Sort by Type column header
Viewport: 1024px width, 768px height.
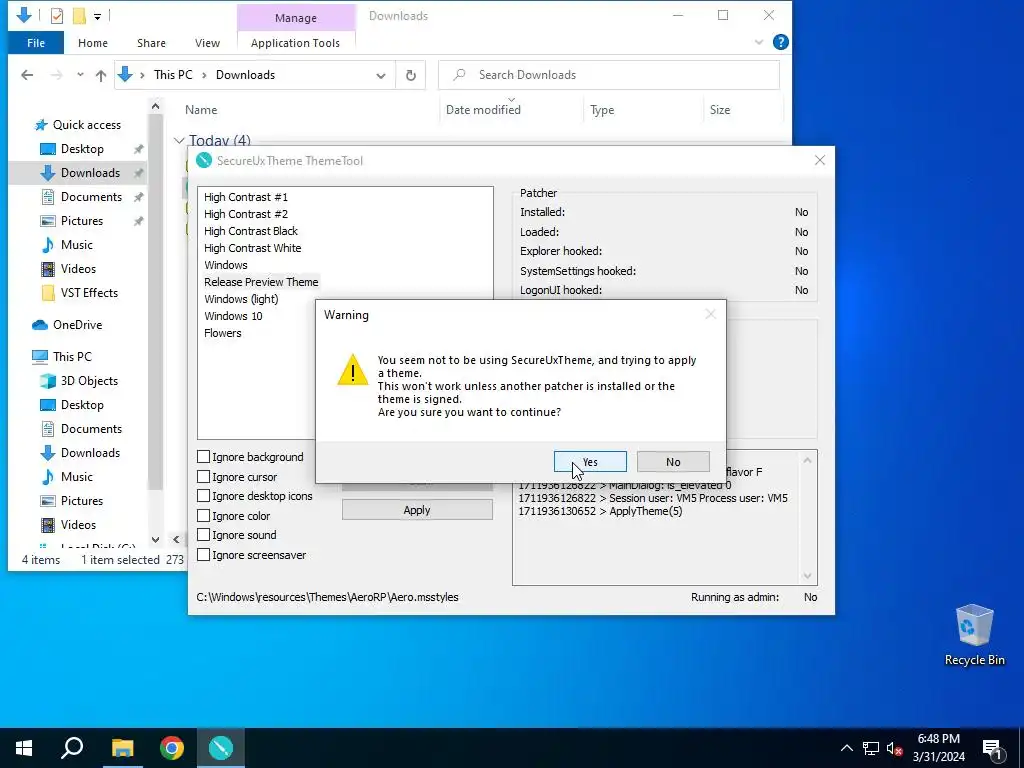click(x=601, y=110)
